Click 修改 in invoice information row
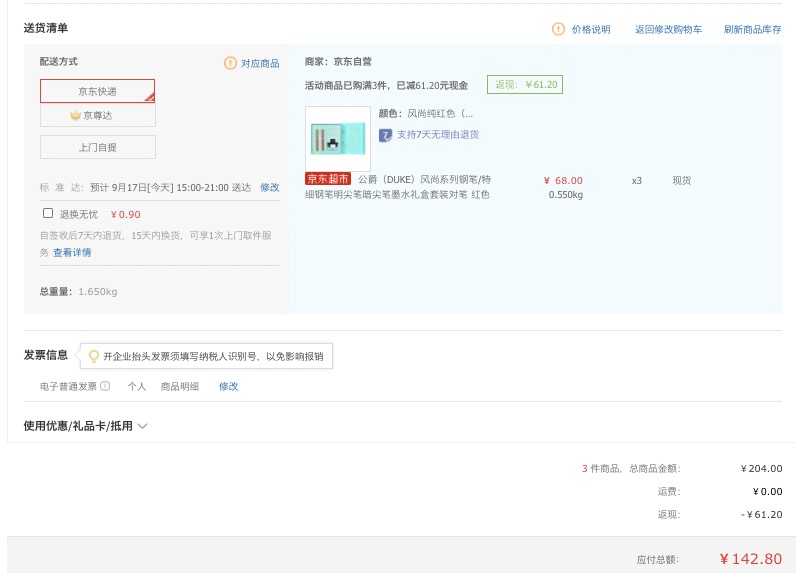Viewport: 796px width, 573px height. 228,386
